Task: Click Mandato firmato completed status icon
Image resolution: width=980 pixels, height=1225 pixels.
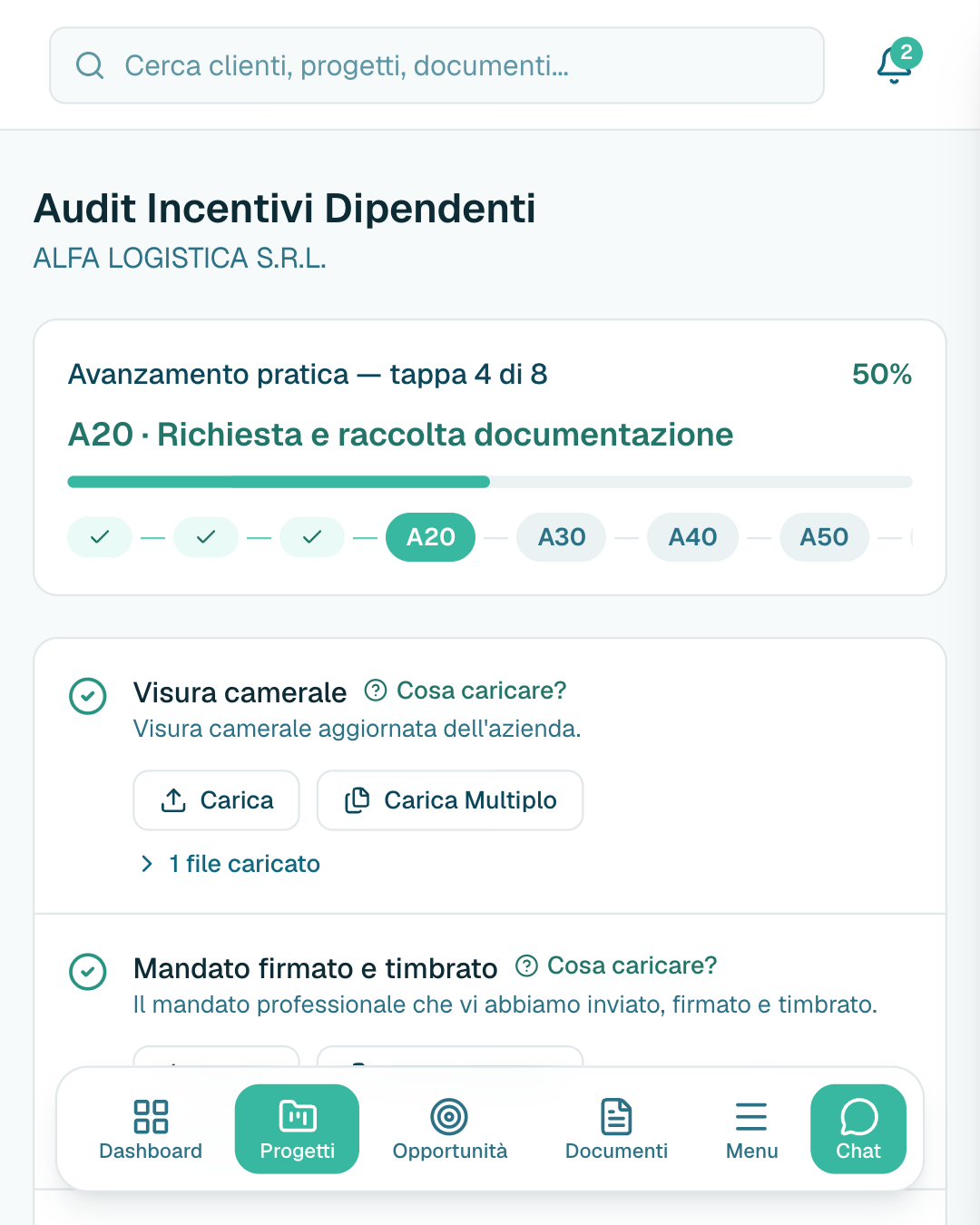Action: pos(88,972)
